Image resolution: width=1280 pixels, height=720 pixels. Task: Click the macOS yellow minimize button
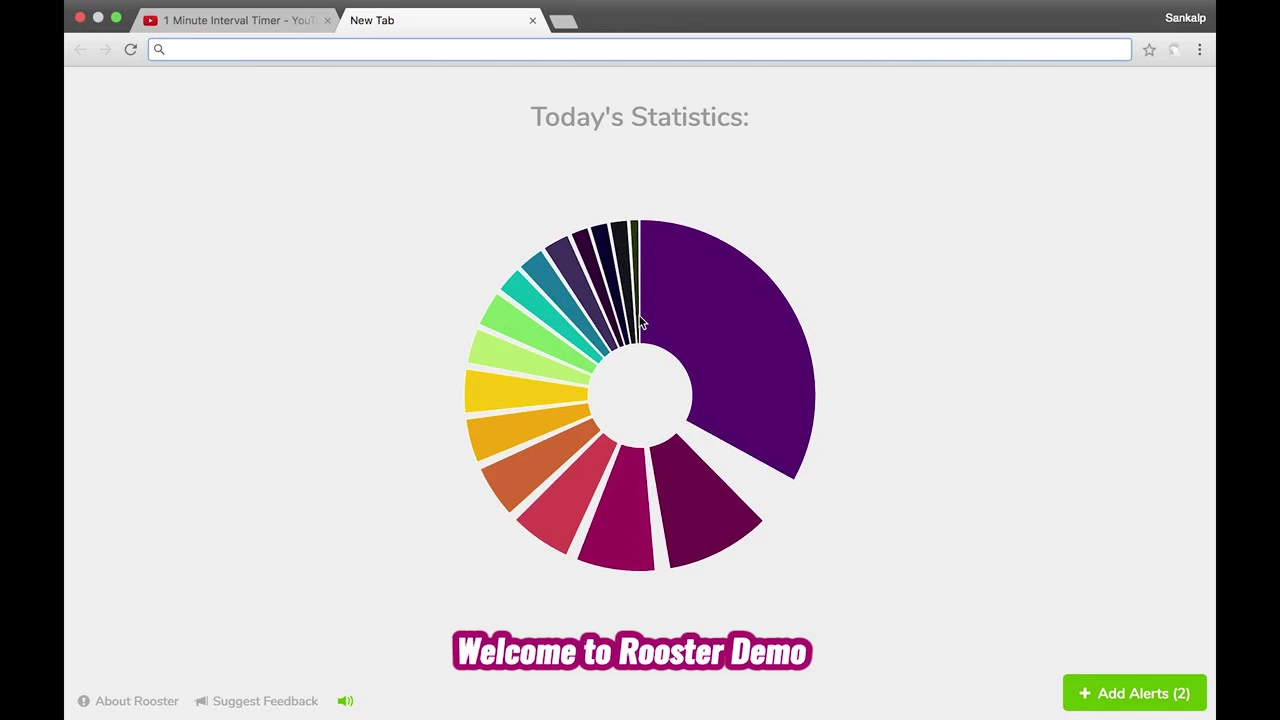(x=98, y=18)
